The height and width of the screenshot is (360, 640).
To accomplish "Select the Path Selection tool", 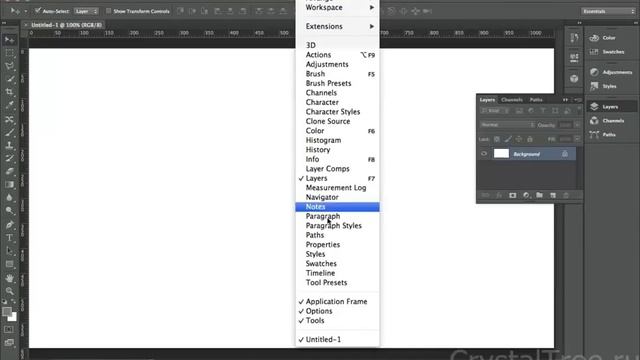I will click(9, 251).
